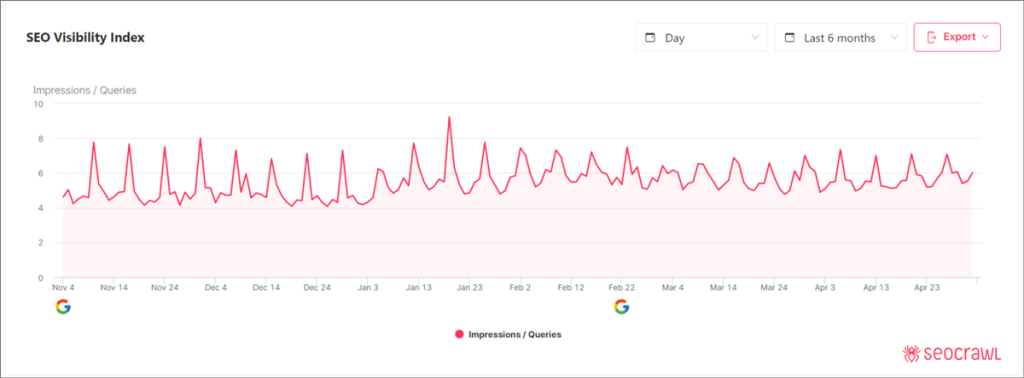Click the Nov 24 x-axis label

coord(165,287)
